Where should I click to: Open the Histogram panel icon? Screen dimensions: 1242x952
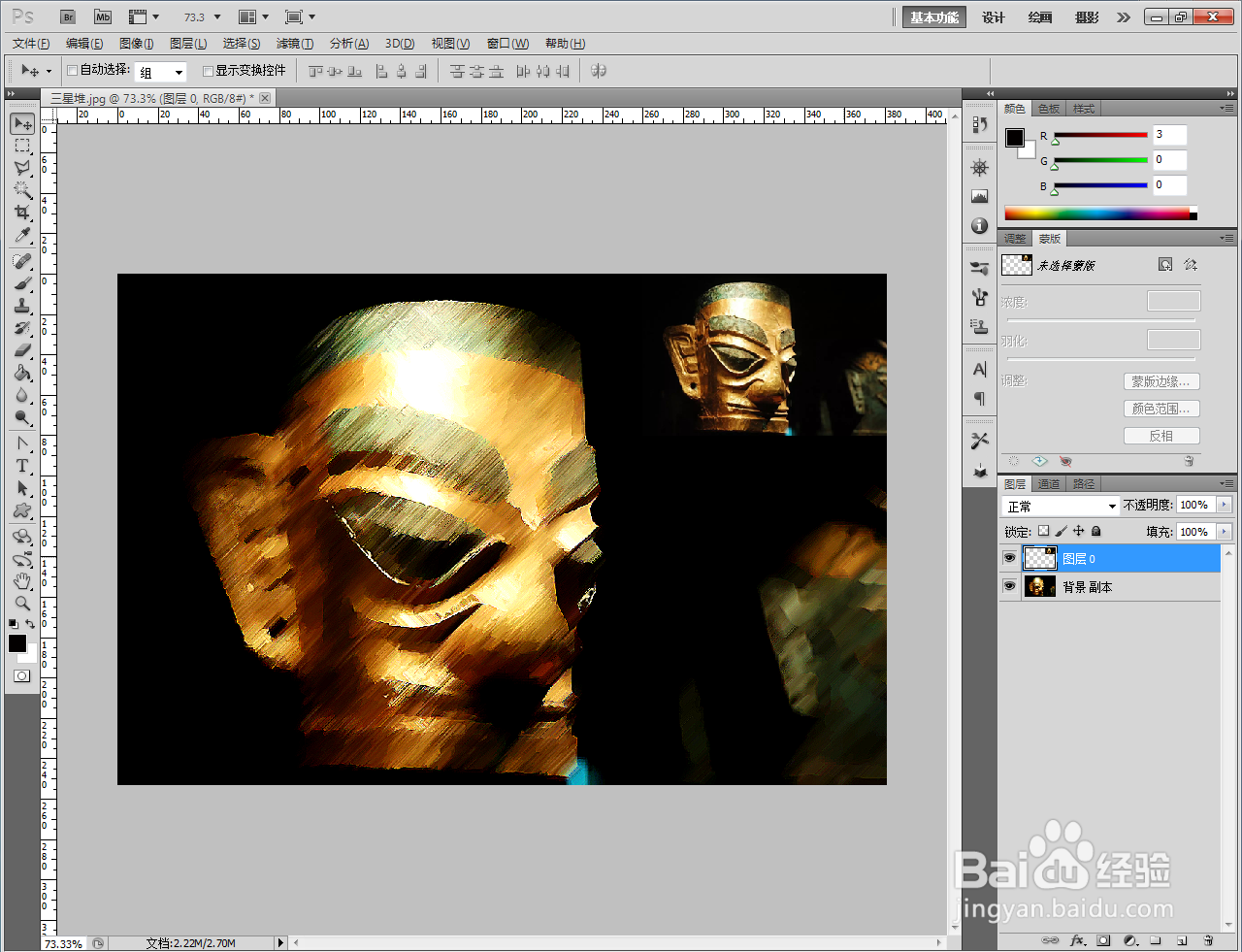(979, 196)
